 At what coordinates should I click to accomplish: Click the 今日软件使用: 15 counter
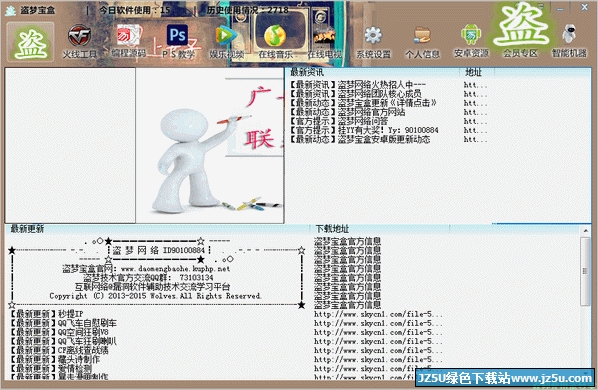pyautogui.click(x=135, y=10)
